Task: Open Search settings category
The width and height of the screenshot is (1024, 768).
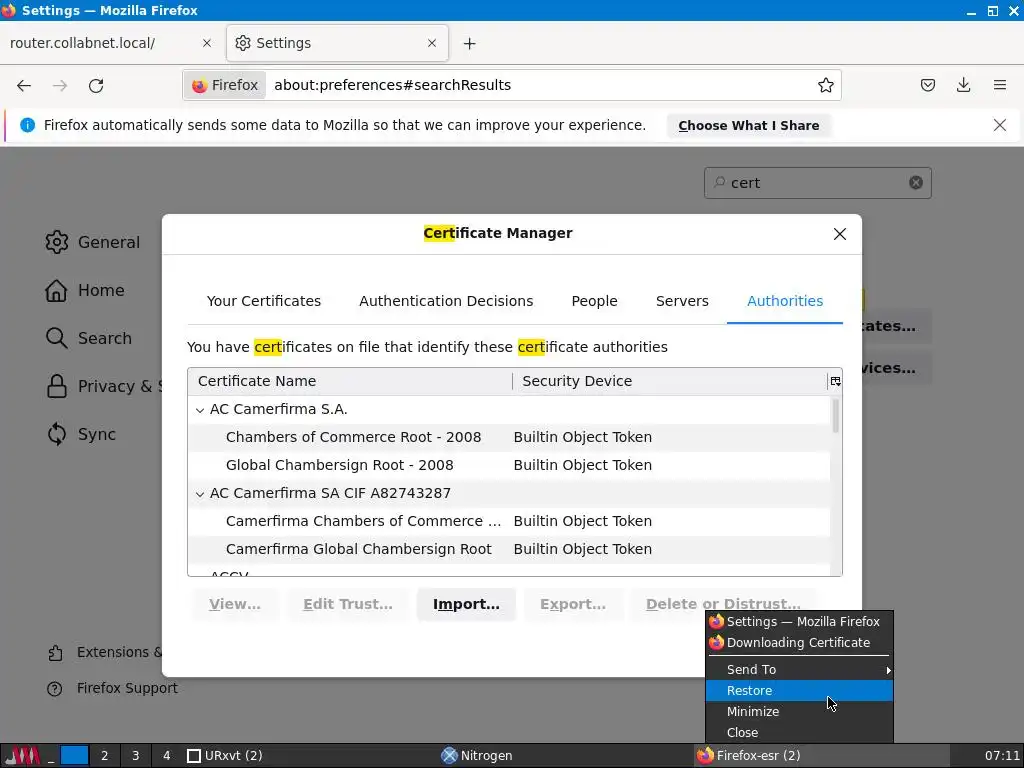Action: click(89, 338)
